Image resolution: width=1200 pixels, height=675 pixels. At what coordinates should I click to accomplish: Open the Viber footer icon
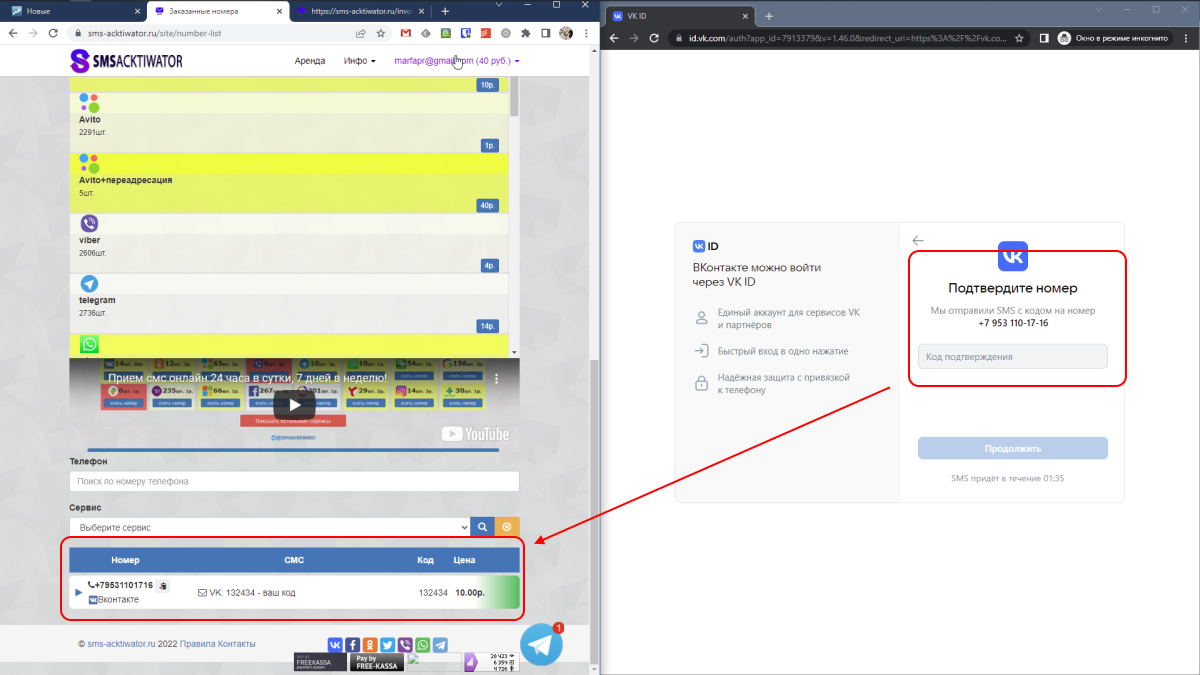pos(405,645)
